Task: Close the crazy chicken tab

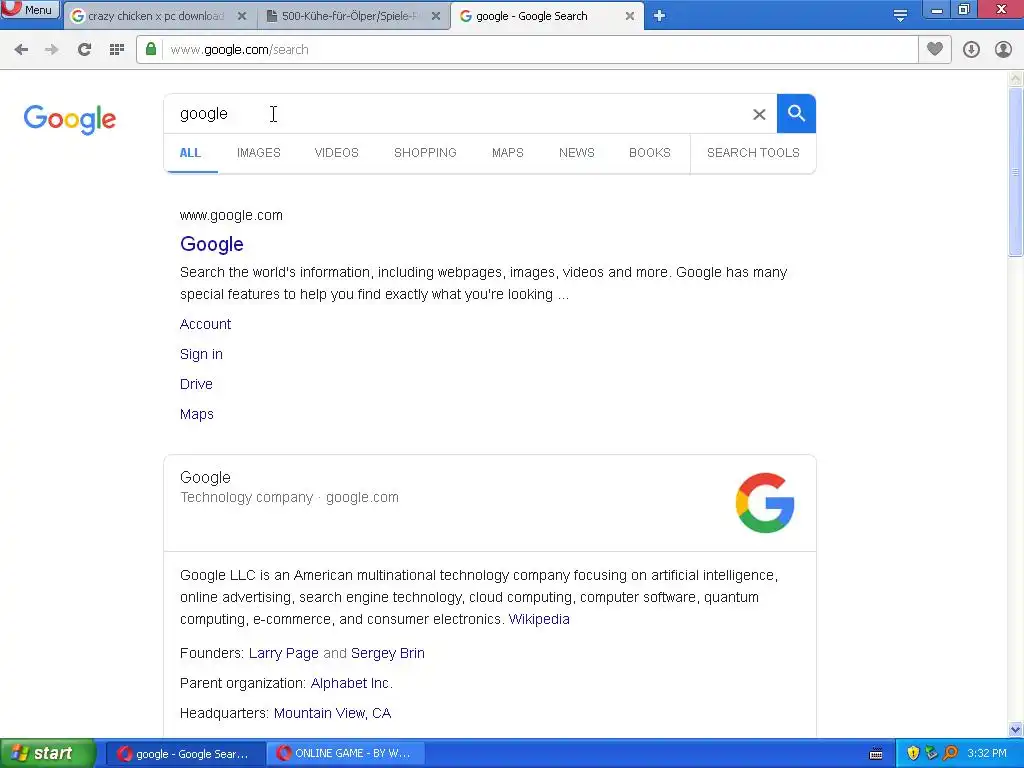Action: pyautogui.click(x=242, y=16)
